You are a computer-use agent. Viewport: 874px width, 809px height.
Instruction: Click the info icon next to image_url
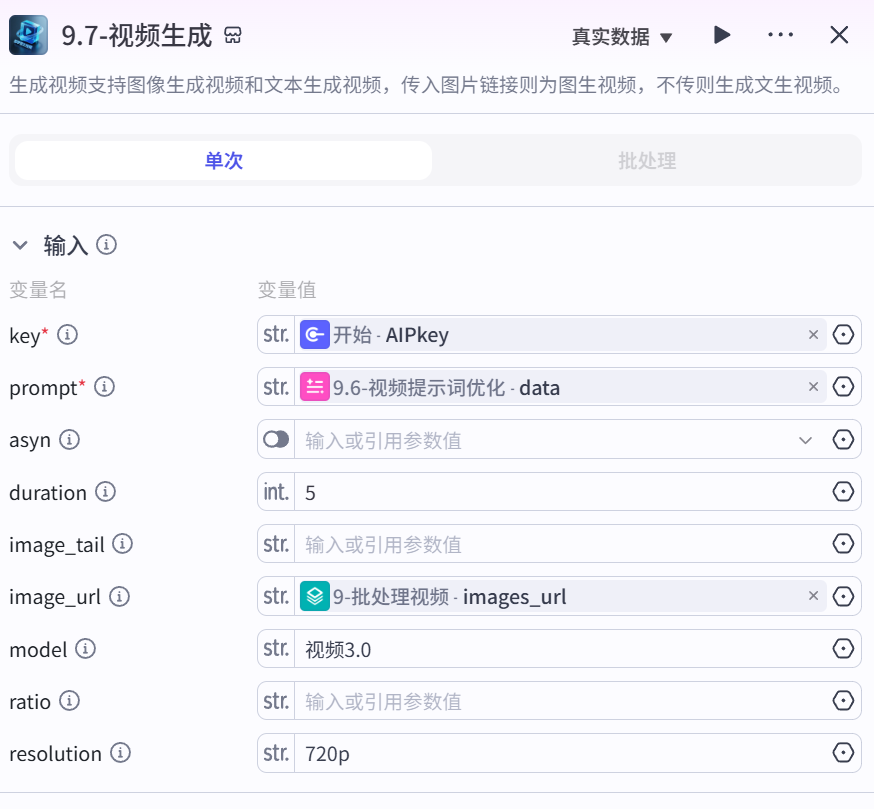(x=119, y=597)
